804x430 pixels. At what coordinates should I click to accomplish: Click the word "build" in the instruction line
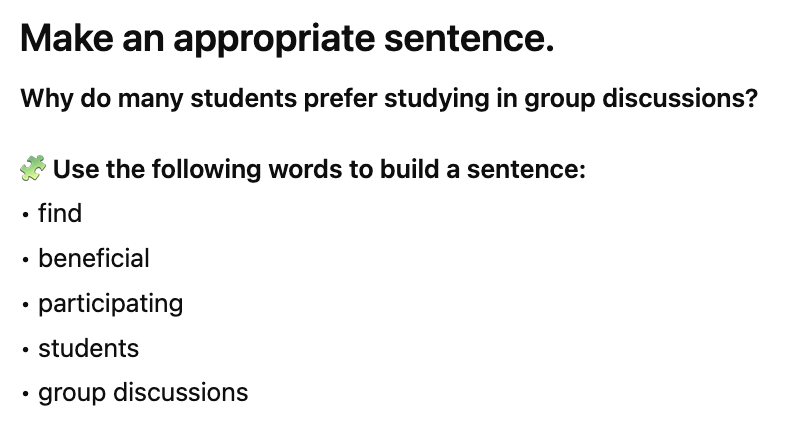click(409, 168)
